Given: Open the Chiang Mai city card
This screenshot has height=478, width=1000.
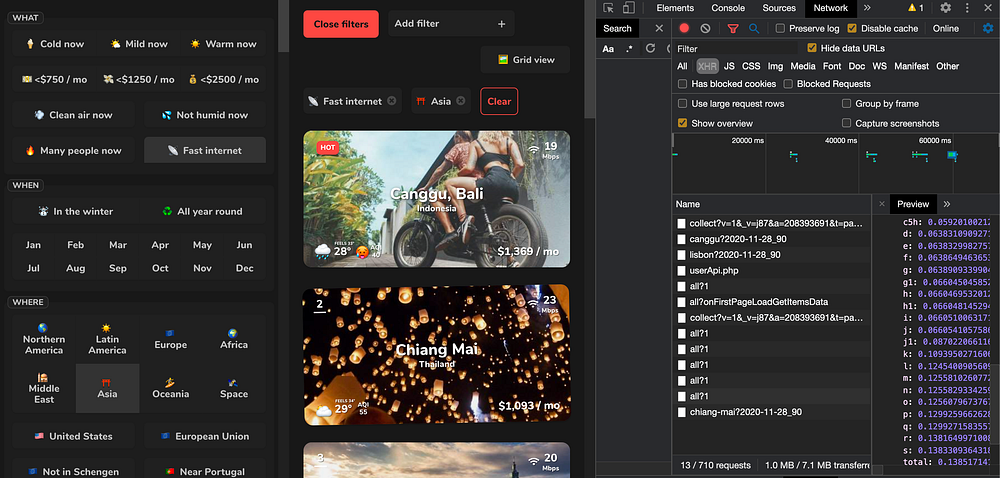Looking at the screenshot, I should click(437, 354).
